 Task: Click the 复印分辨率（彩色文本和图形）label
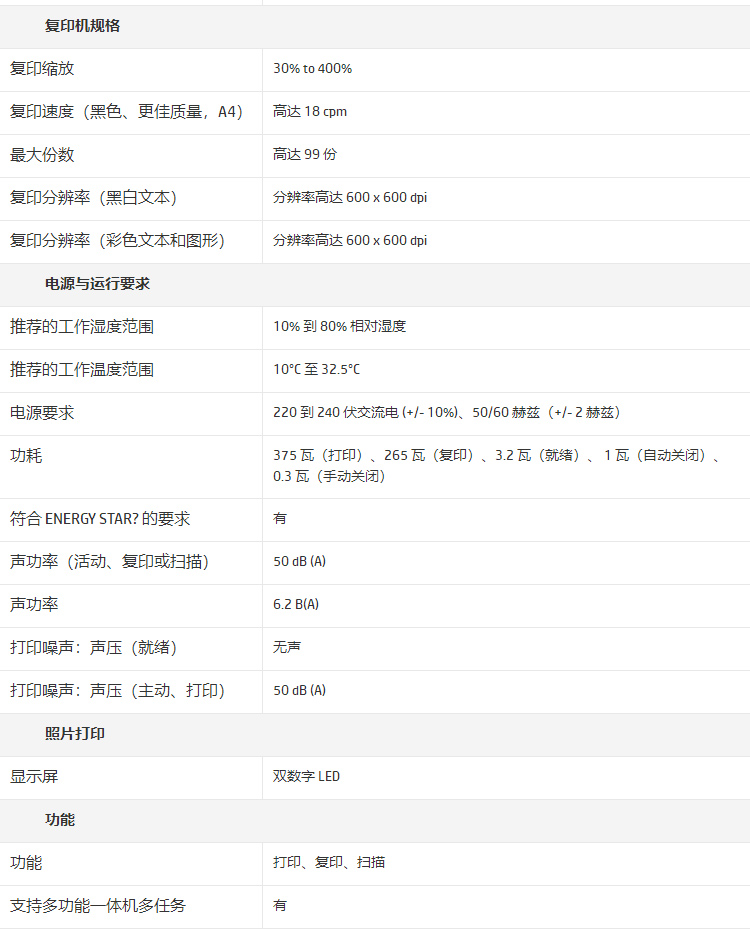(x=118, y=241)
